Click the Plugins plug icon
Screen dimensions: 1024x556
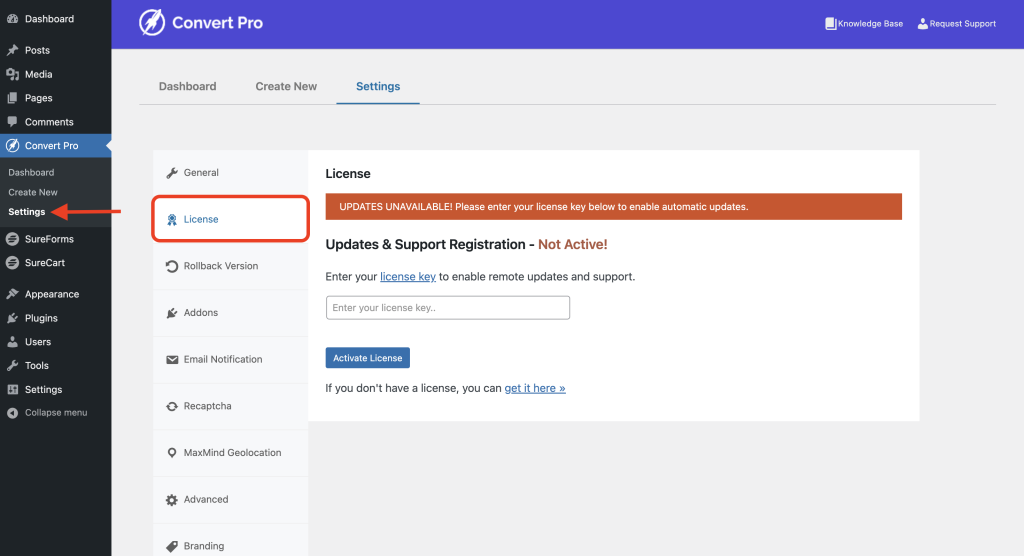coord(12,318)
